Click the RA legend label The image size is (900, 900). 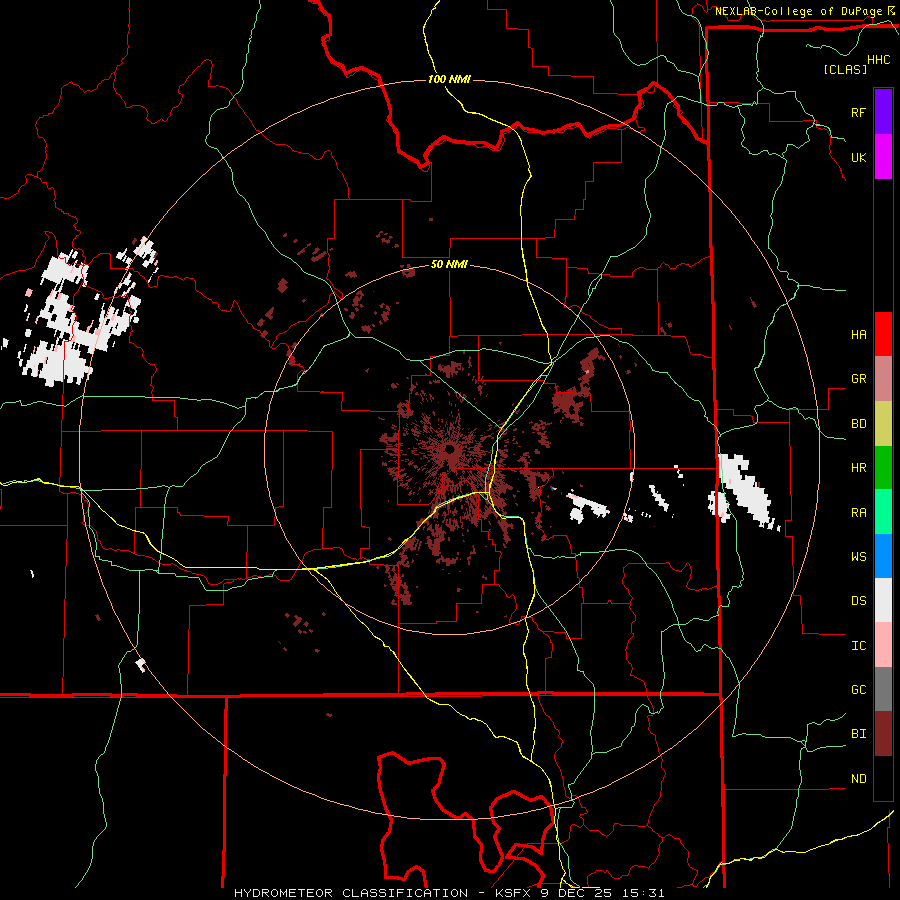(858, 513)
